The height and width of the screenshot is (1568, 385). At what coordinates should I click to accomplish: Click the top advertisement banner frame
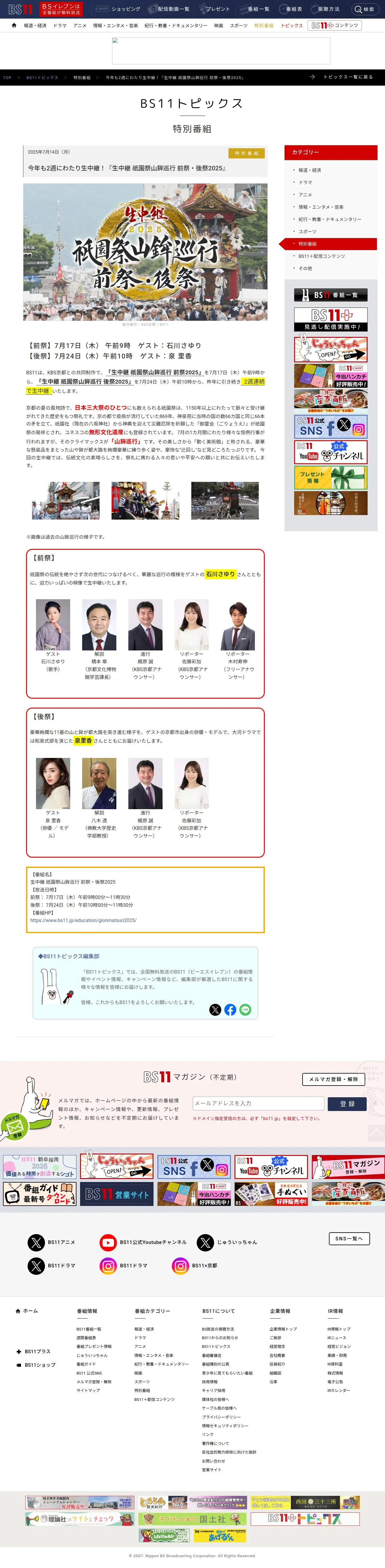click(x=221, y=51)
